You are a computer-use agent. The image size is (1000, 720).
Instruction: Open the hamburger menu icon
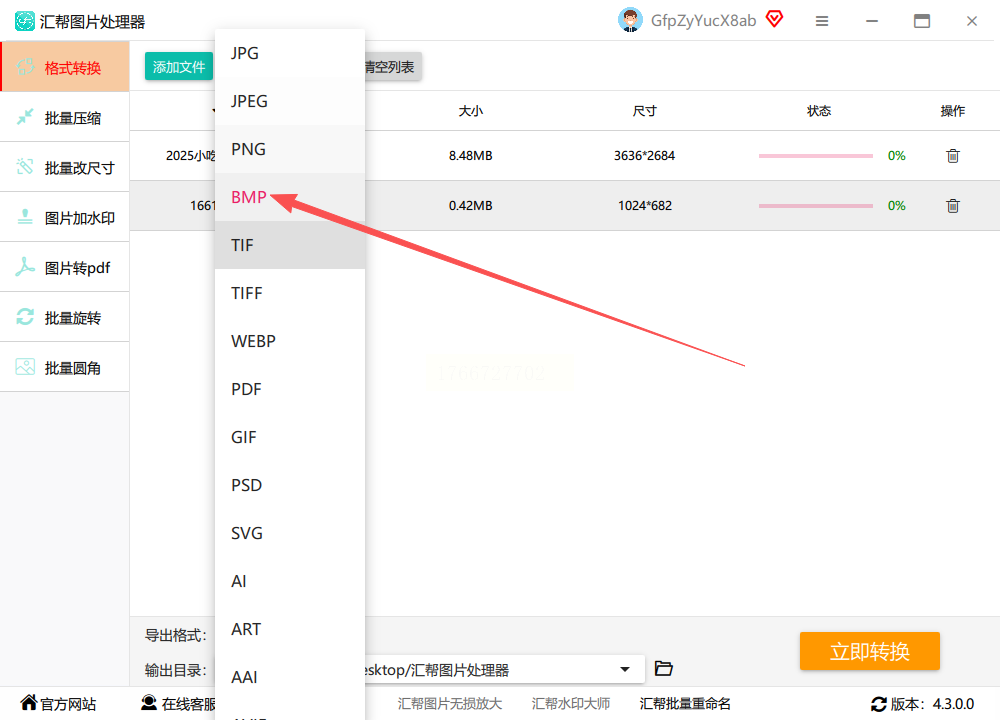[822, 21]
